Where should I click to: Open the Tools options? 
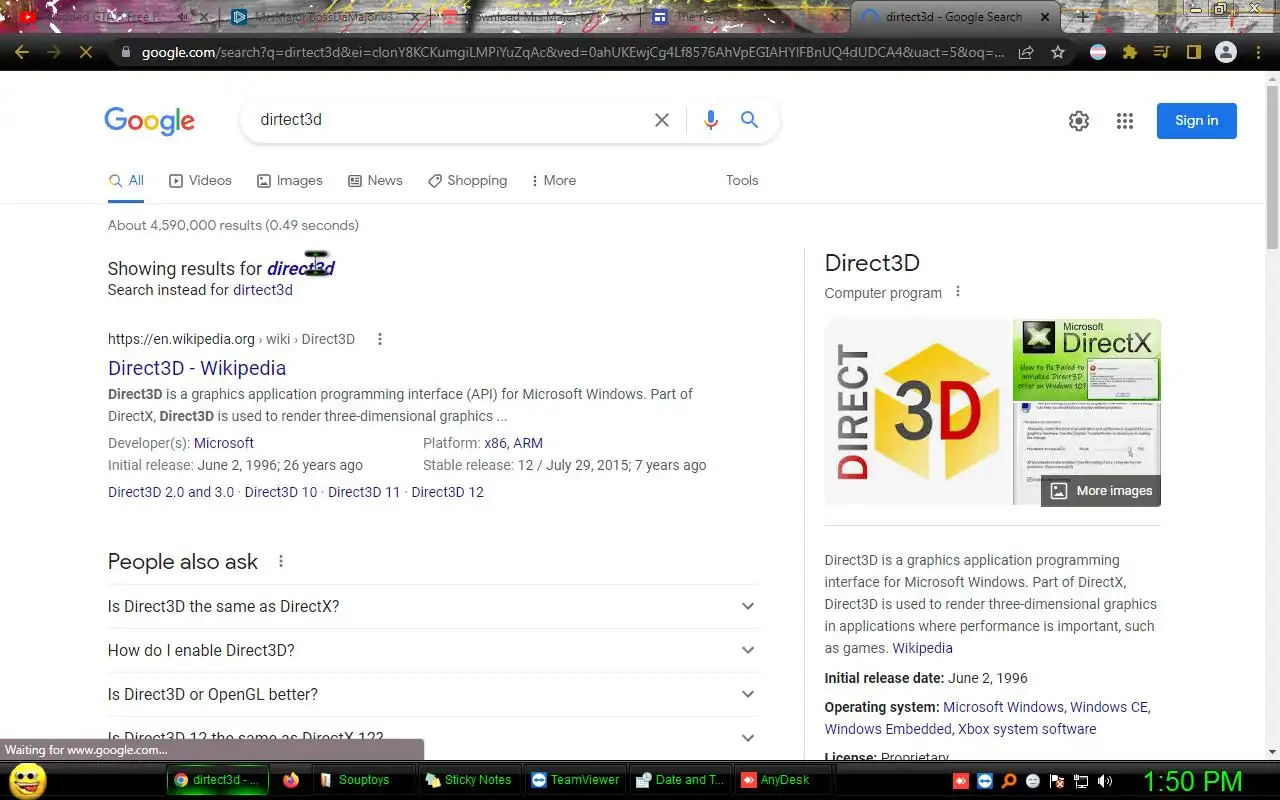point(742,181)
